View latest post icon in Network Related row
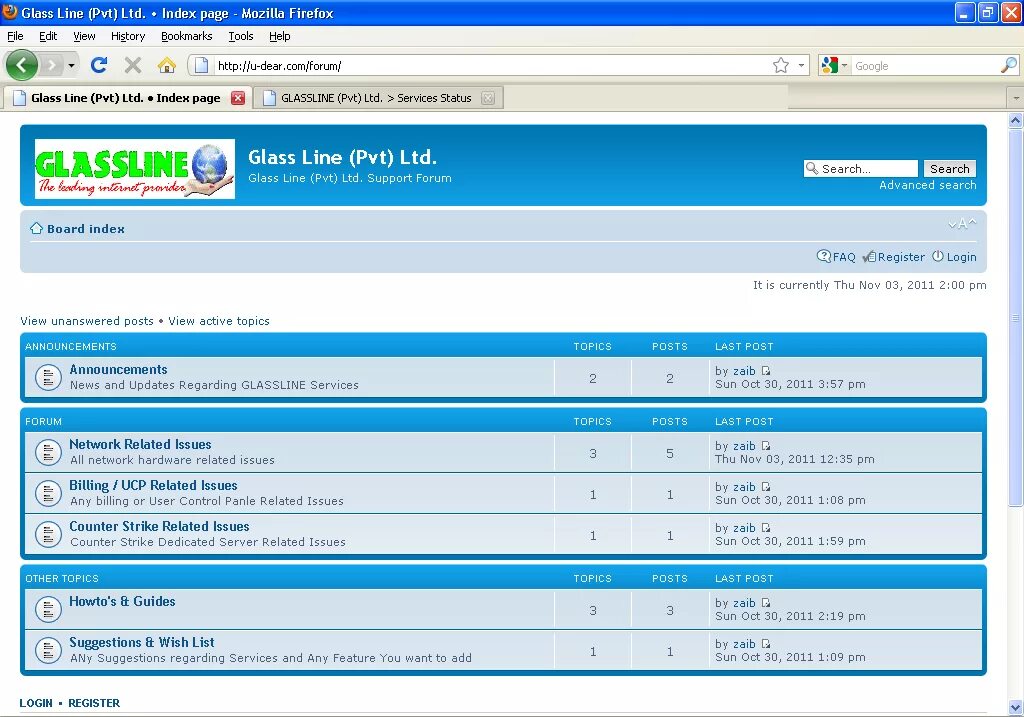 click(x=766, y=446)
